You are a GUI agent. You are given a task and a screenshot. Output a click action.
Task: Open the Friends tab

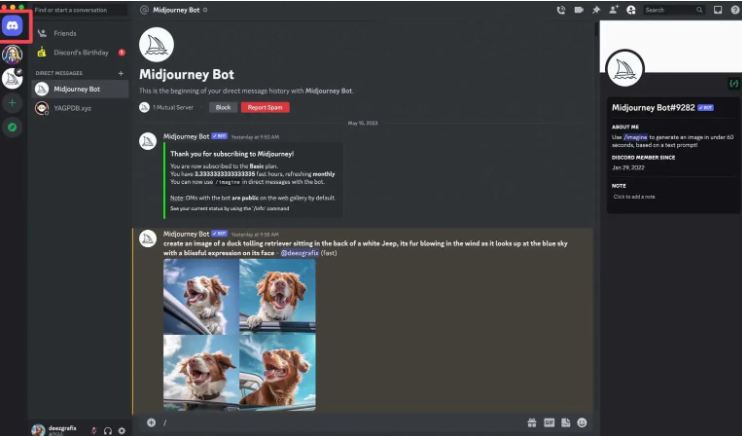tap(64, 33)
